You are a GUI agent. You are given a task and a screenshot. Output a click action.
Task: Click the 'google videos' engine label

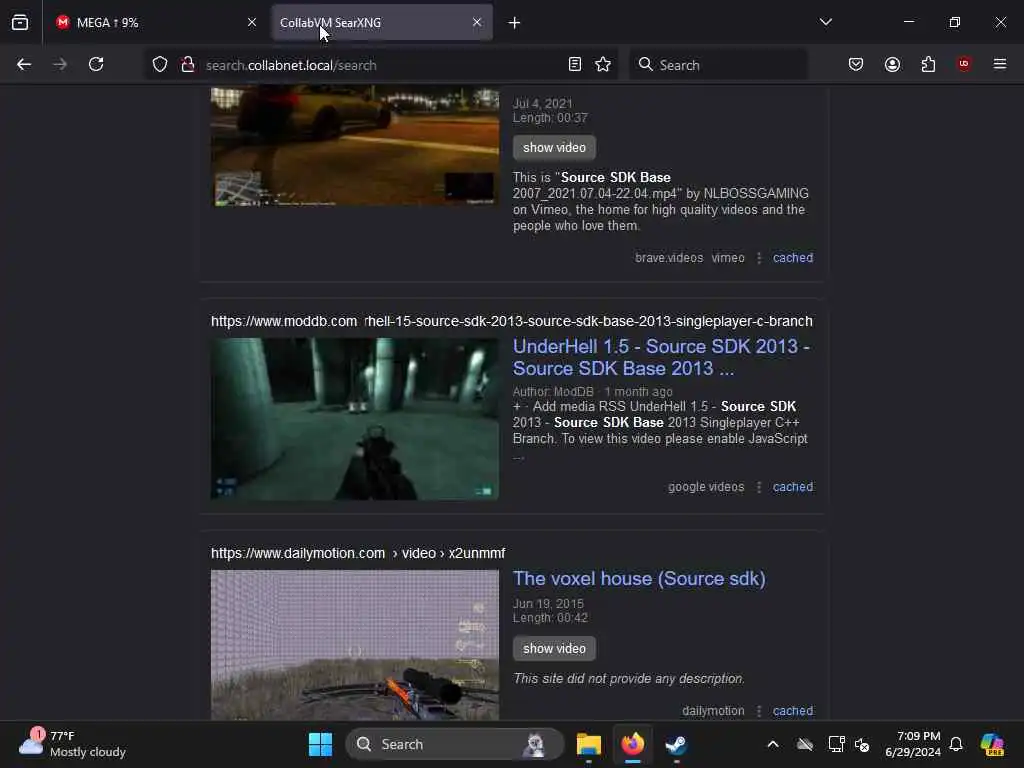[706, 487]
